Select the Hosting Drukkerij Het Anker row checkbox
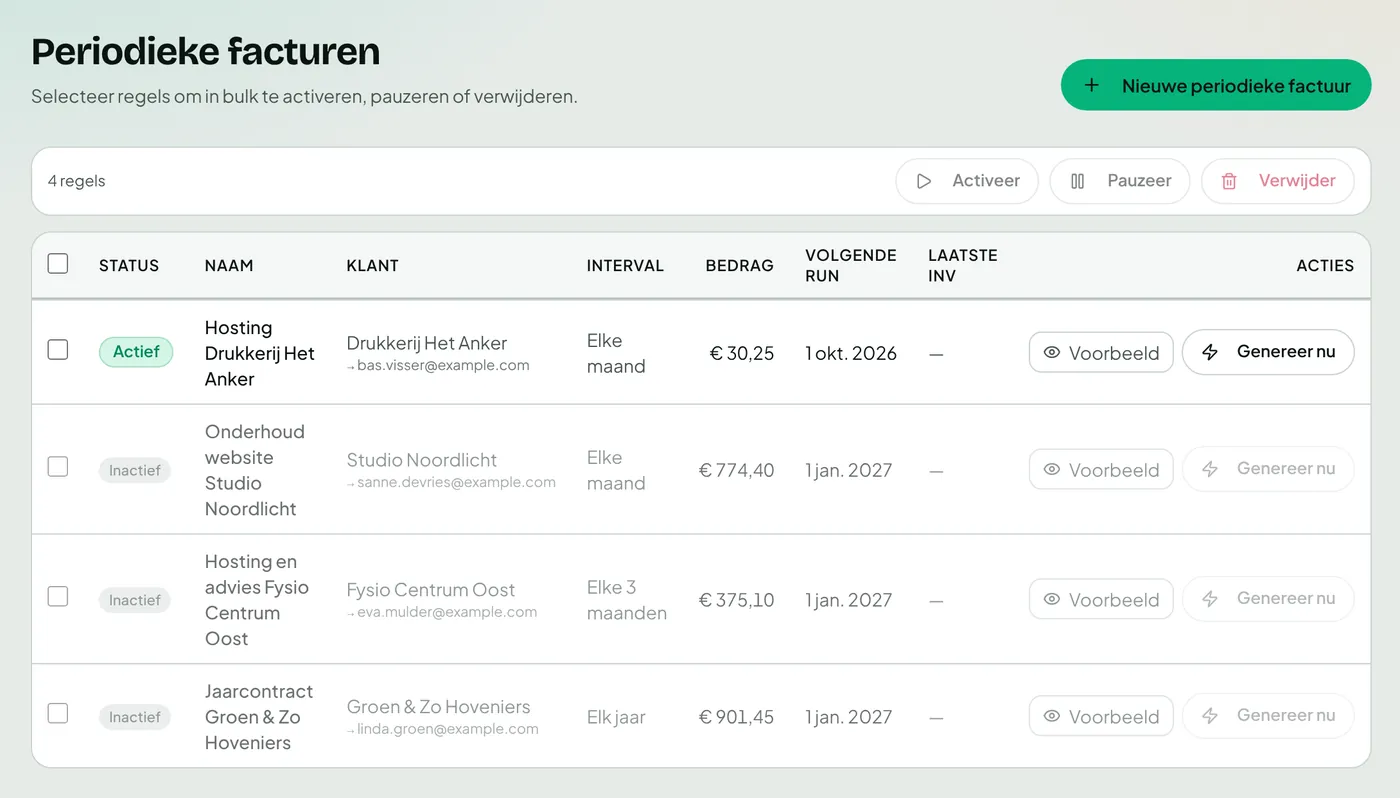 click(x=58, y=349)
